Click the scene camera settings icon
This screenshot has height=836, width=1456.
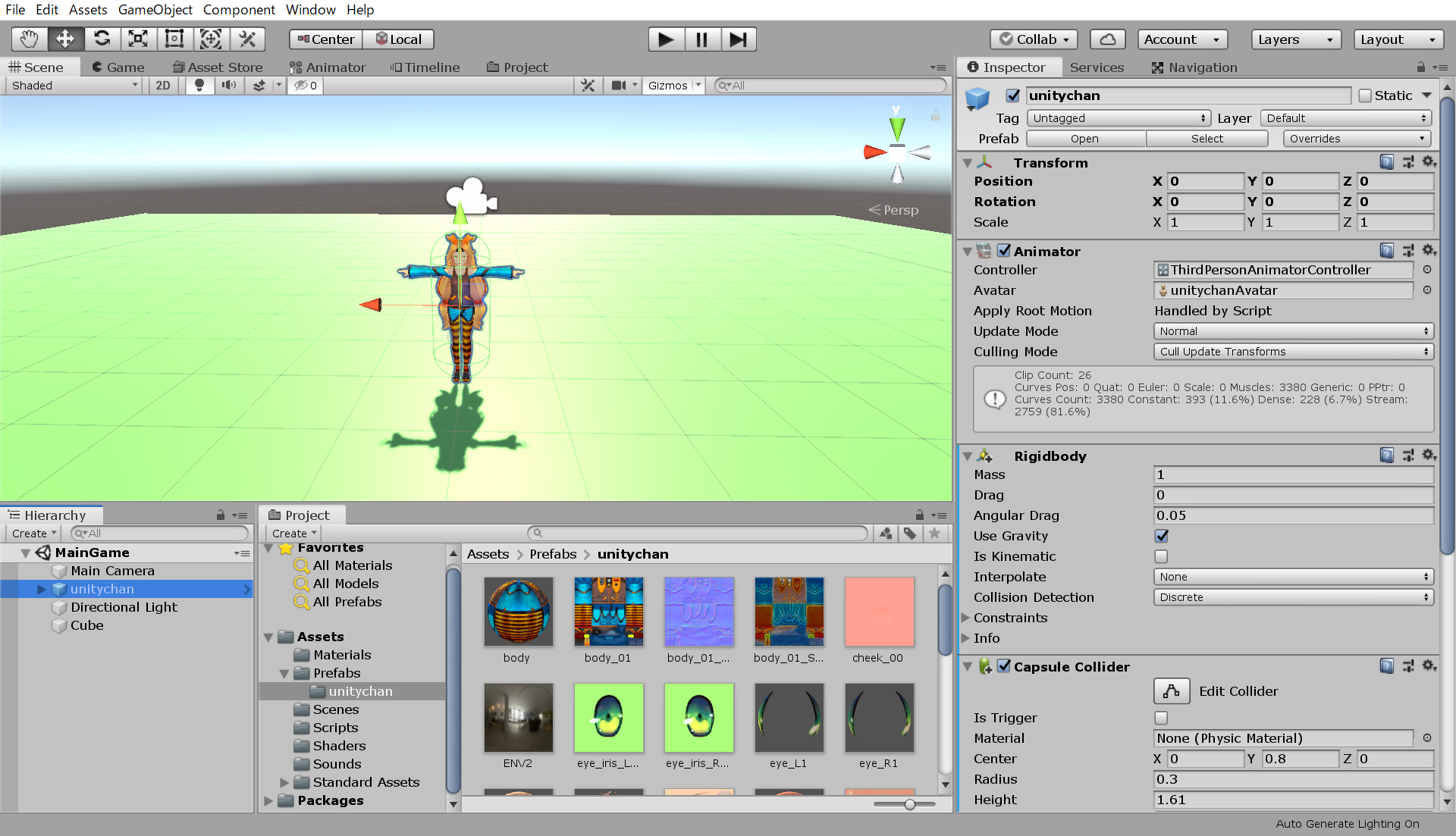tap(620, 86)
